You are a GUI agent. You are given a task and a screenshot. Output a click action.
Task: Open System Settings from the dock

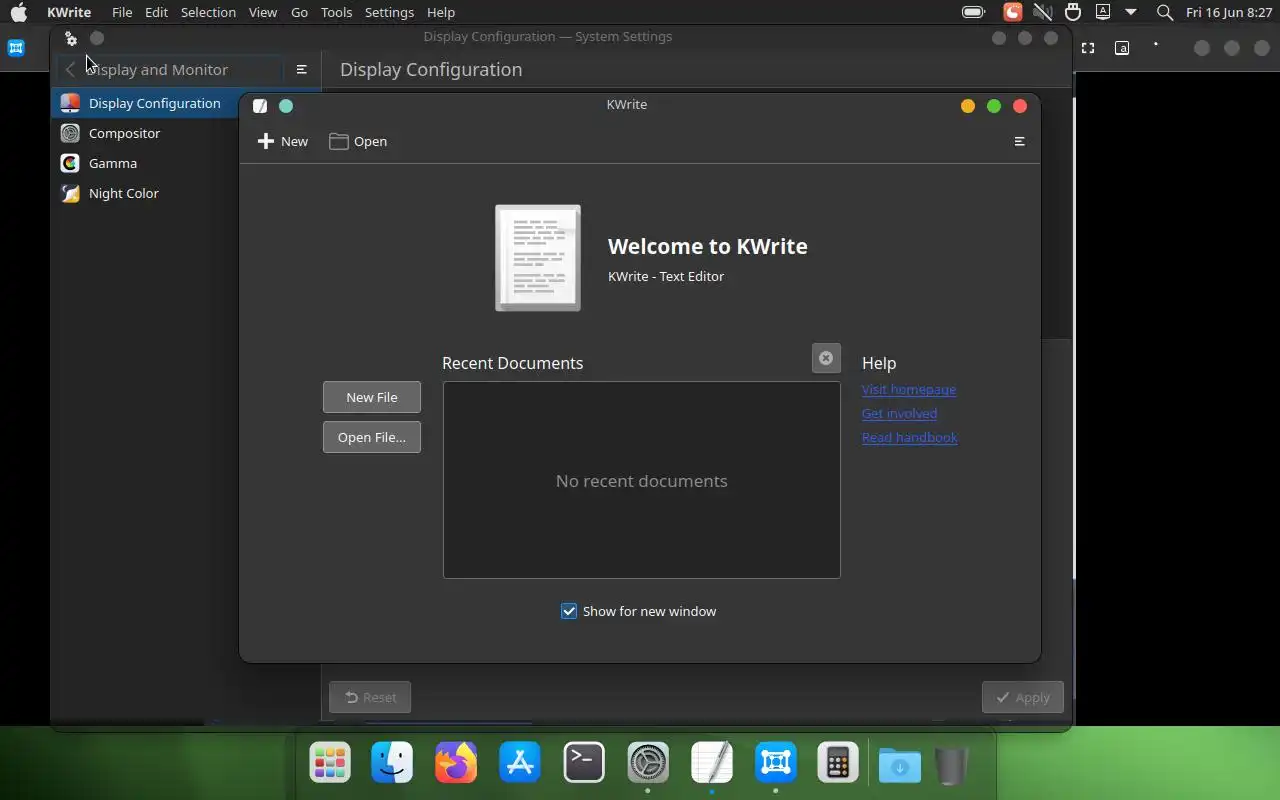click(648, 763)
